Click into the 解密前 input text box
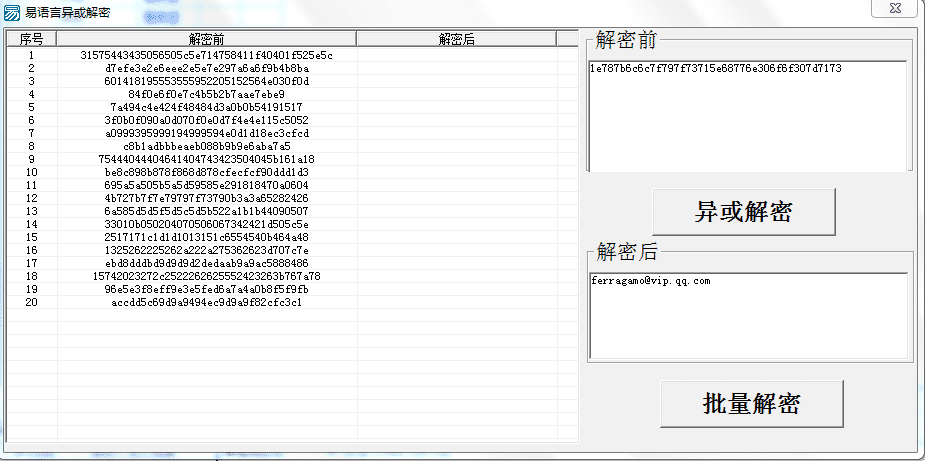 (747, 115)
